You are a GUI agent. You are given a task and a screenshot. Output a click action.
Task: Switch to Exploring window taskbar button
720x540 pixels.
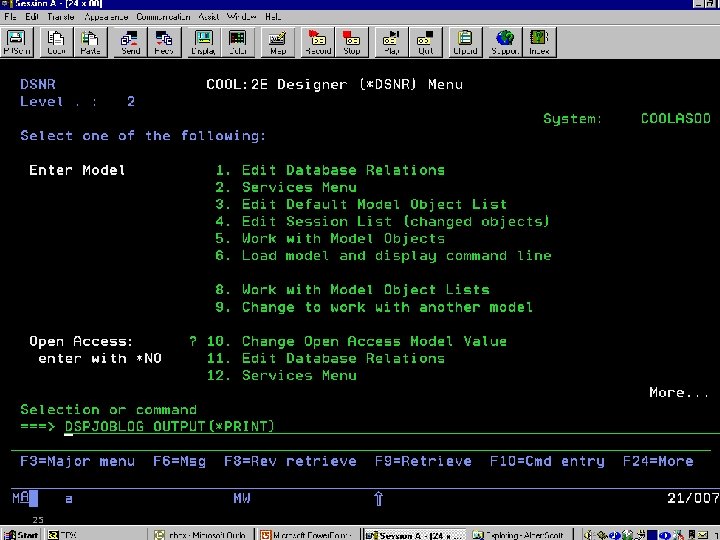[x=520, y=534]
